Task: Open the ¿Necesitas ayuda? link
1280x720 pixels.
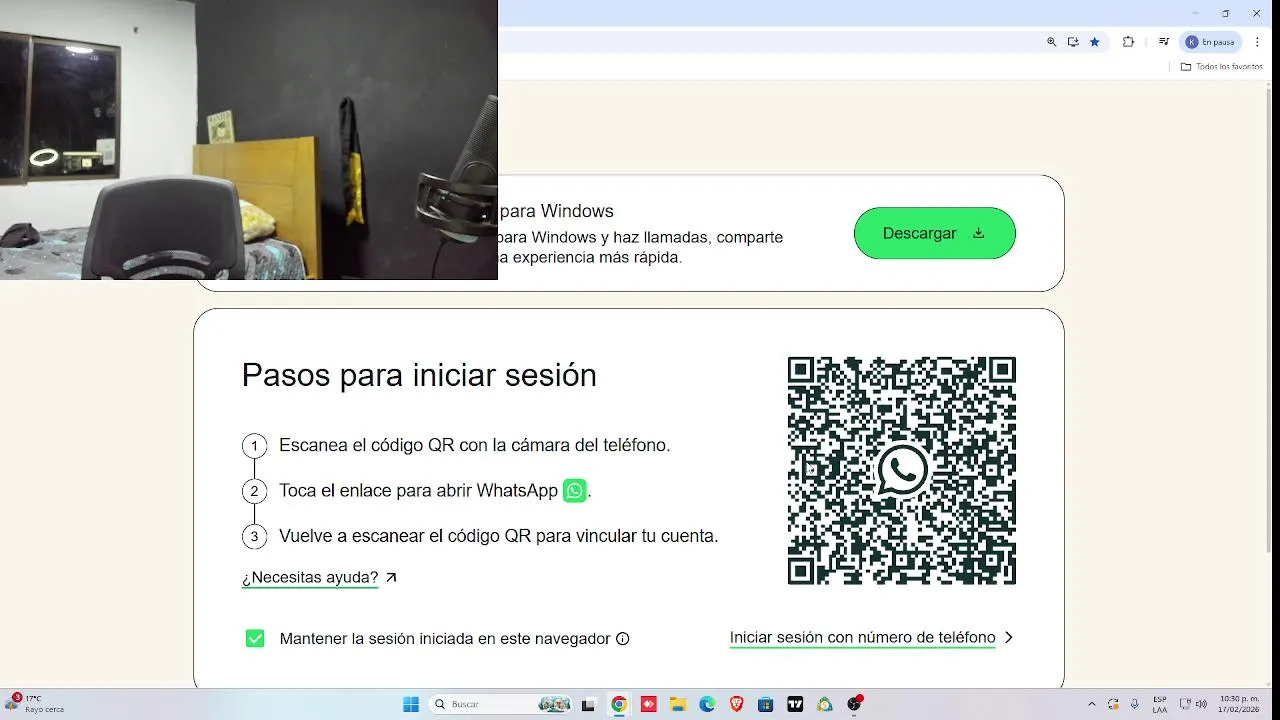Action: 310,577
